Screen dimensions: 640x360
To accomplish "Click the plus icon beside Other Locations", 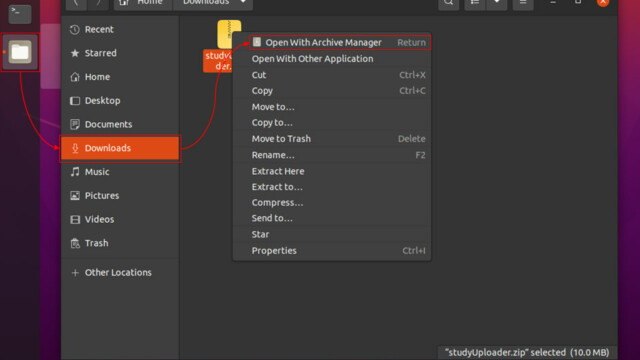I will pos(75,273).
